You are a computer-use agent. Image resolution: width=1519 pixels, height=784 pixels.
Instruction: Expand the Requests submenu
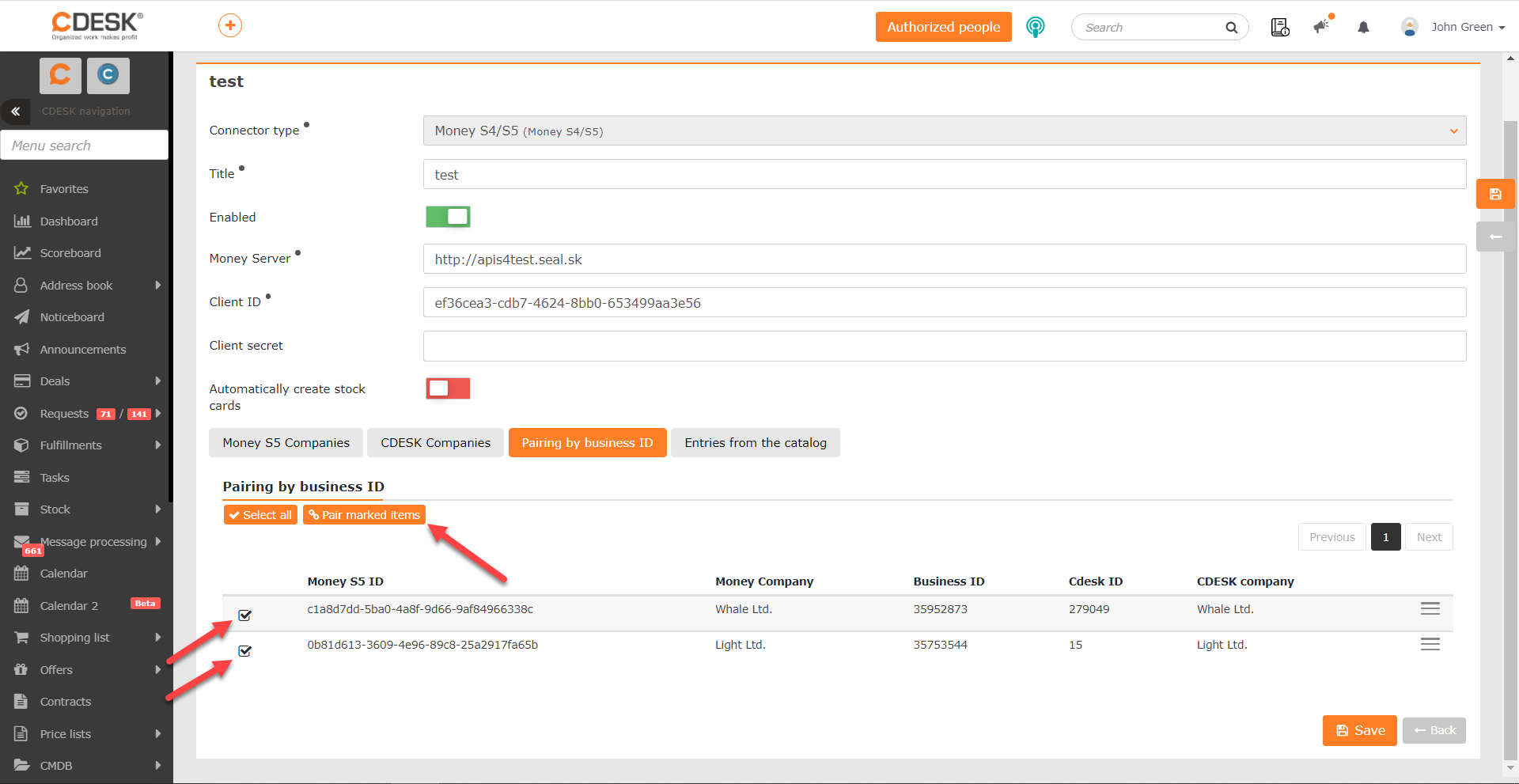pos(158,414)
